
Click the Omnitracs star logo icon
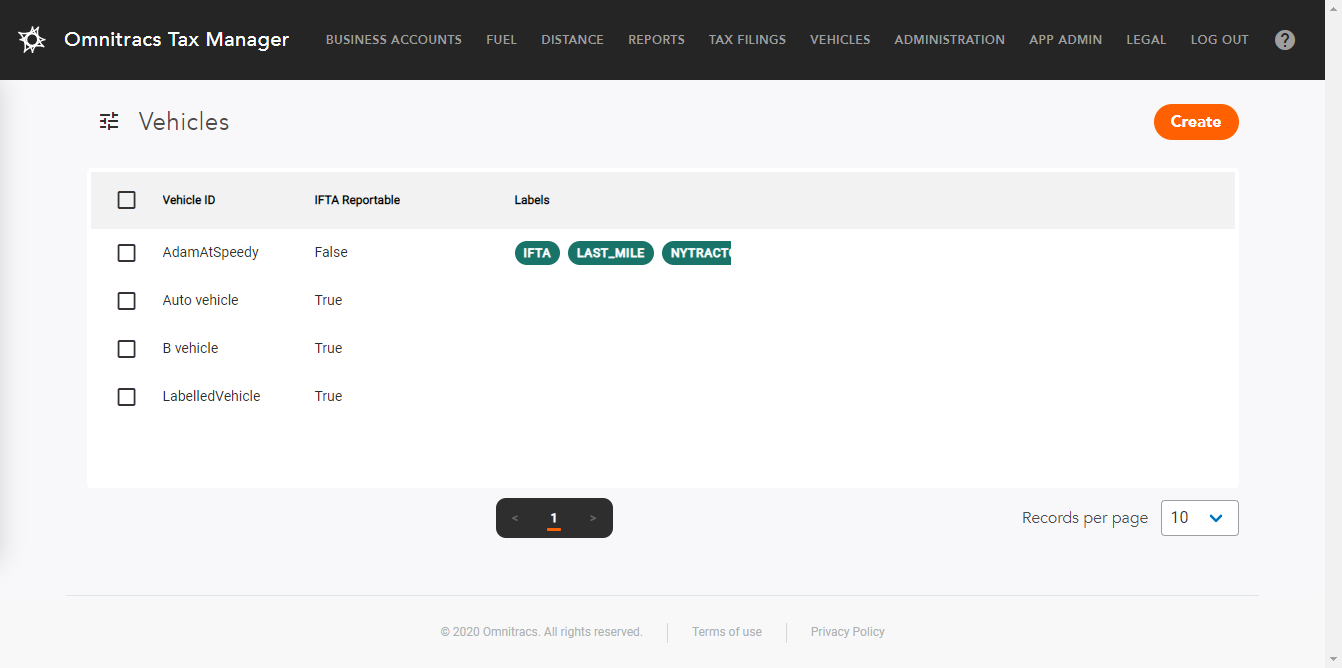click(32, 40)
